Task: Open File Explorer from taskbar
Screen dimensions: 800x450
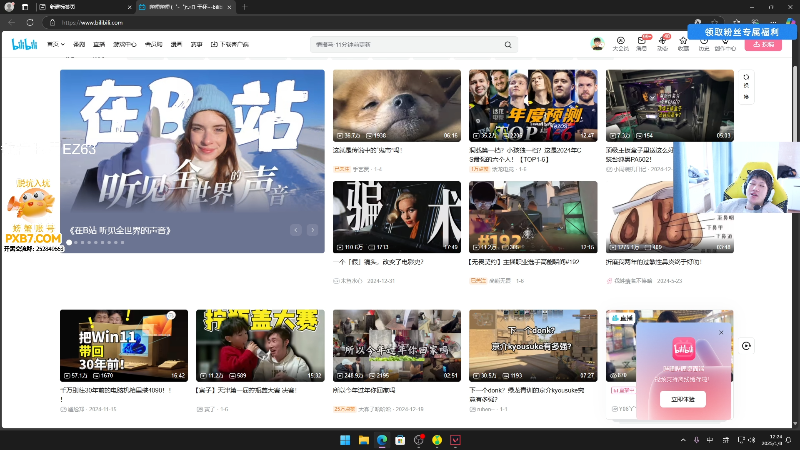Action: tap(364, 440)
